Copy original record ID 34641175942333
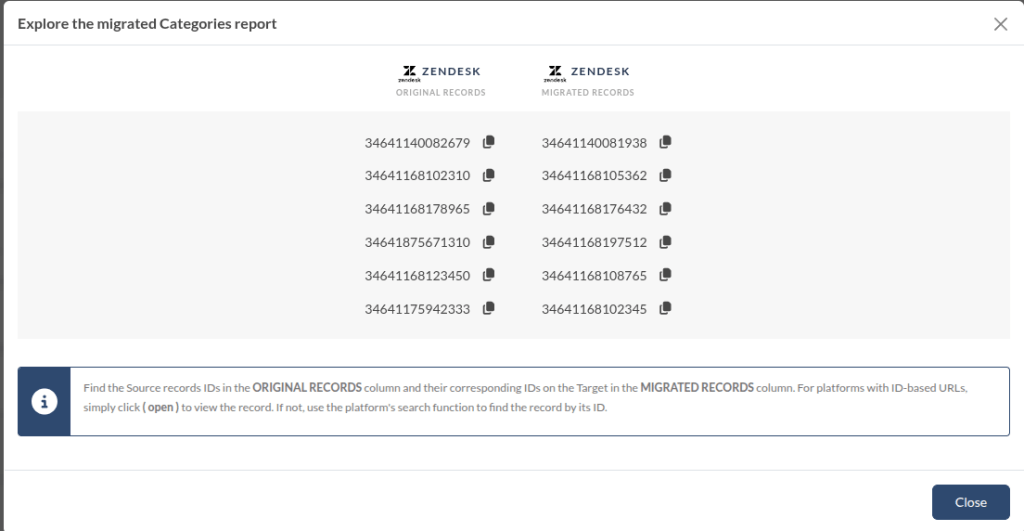Screen dimensions: 1024x531 489,309
